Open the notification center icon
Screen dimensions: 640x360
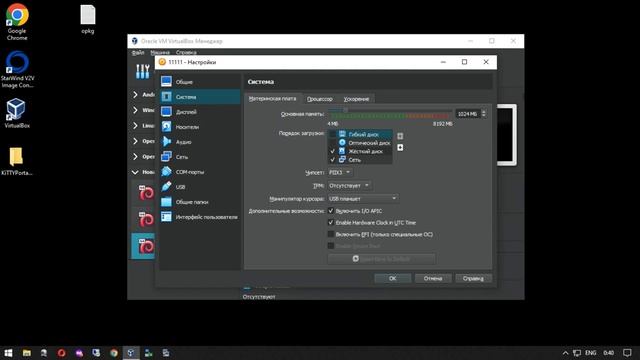click(x=627, y=353)
